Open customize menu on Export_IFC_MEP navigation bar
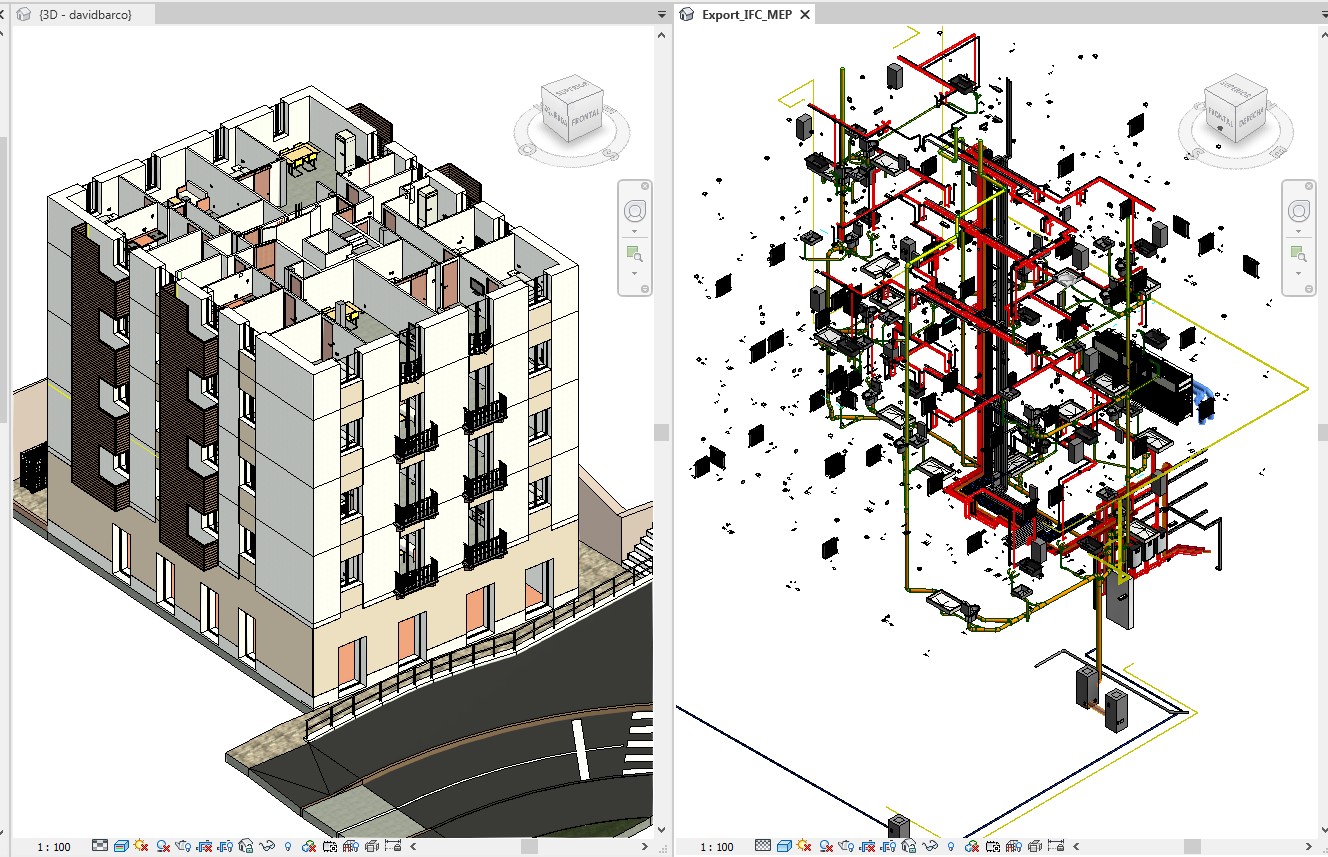 [x=1309, y=289]
